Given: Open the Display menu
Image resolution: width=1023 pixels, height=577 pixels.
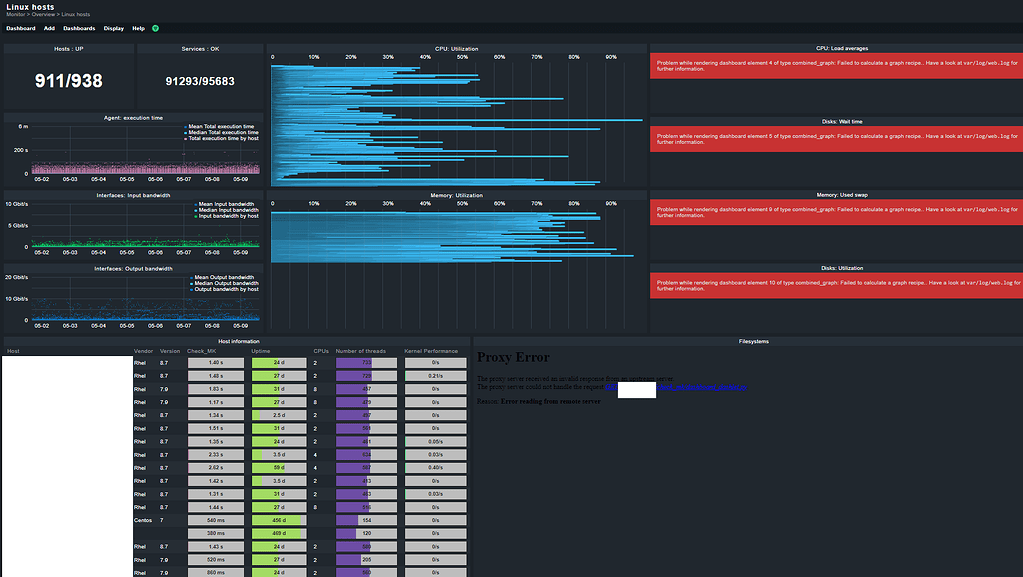Looking at the screenshot, I should tap(113, 28).
